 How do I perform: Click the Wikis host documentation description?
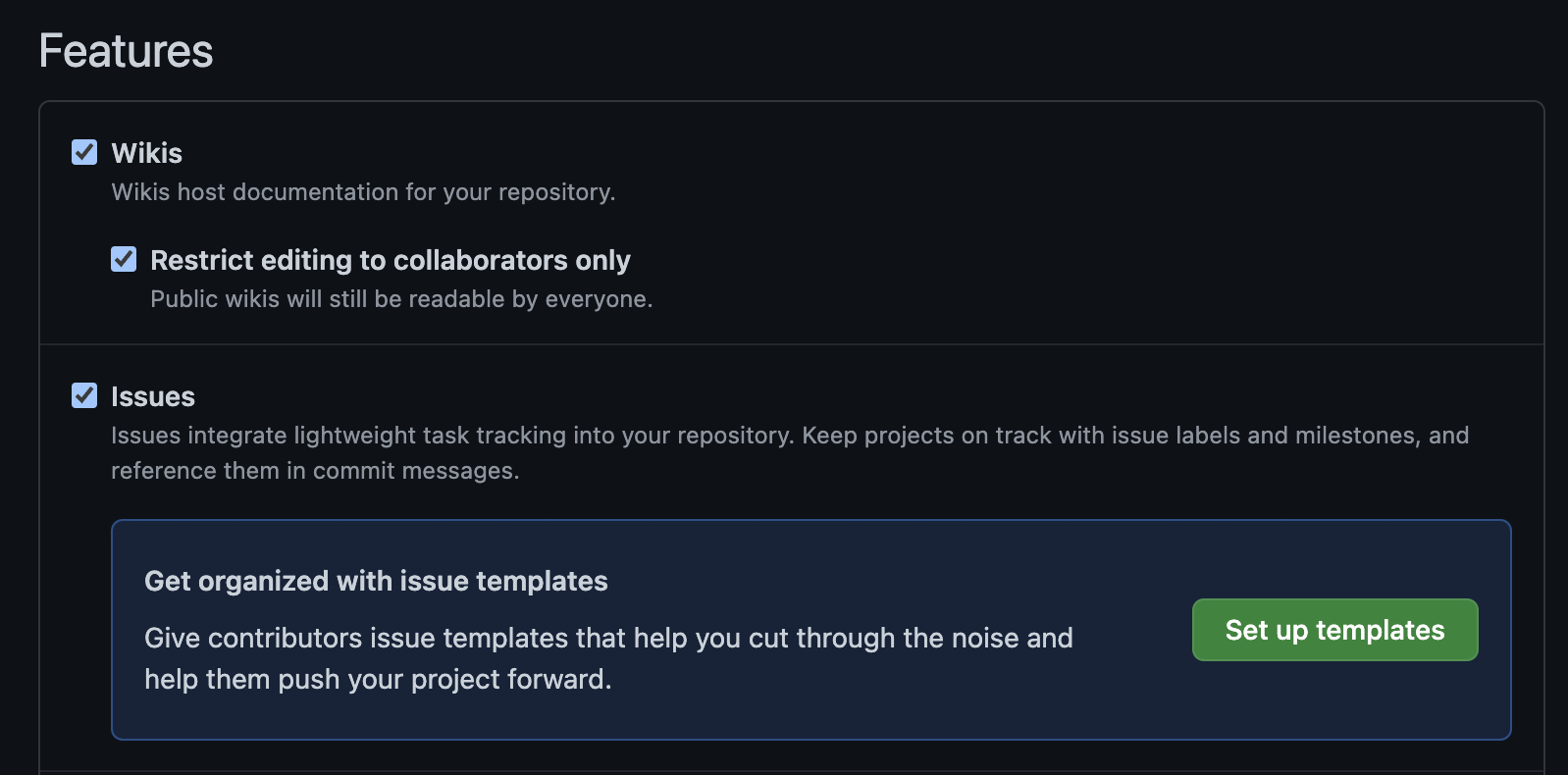(x=363, y=192)
